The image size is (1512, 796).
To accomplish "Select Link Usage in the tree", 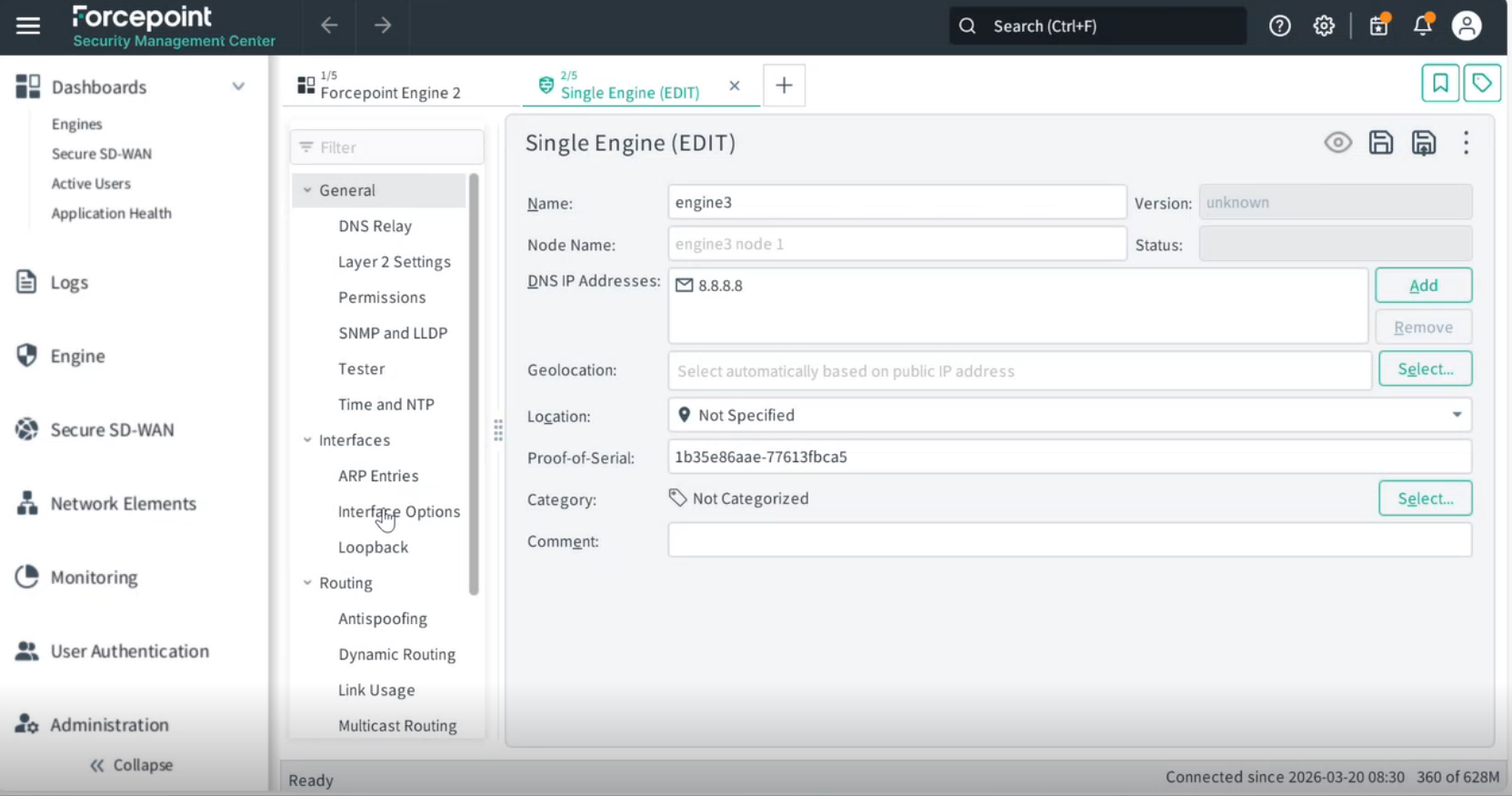I will pos(376,690).
